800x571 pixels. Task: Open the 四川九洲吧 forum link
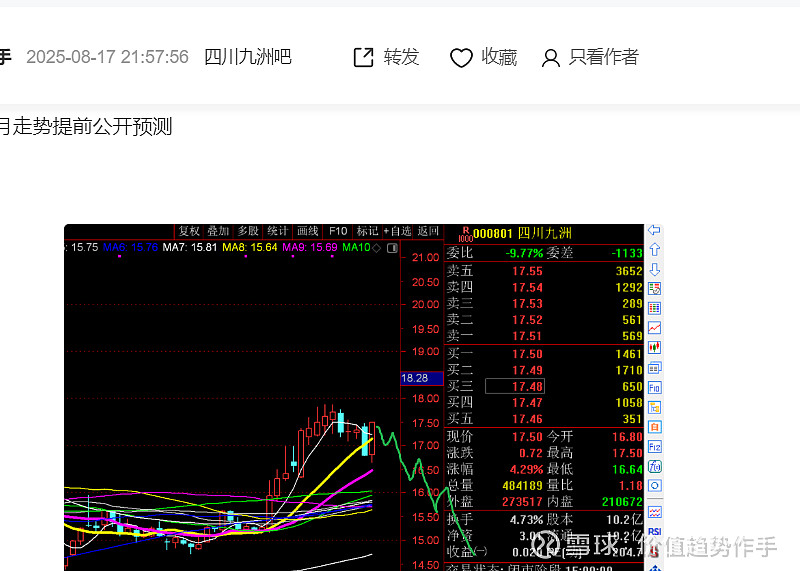[x=247, y=57]
